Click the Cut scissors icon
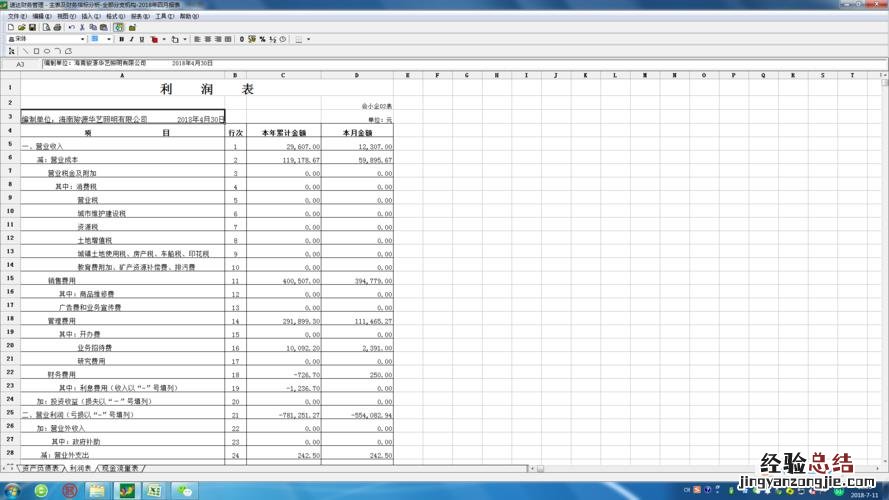 click(82, 27)
